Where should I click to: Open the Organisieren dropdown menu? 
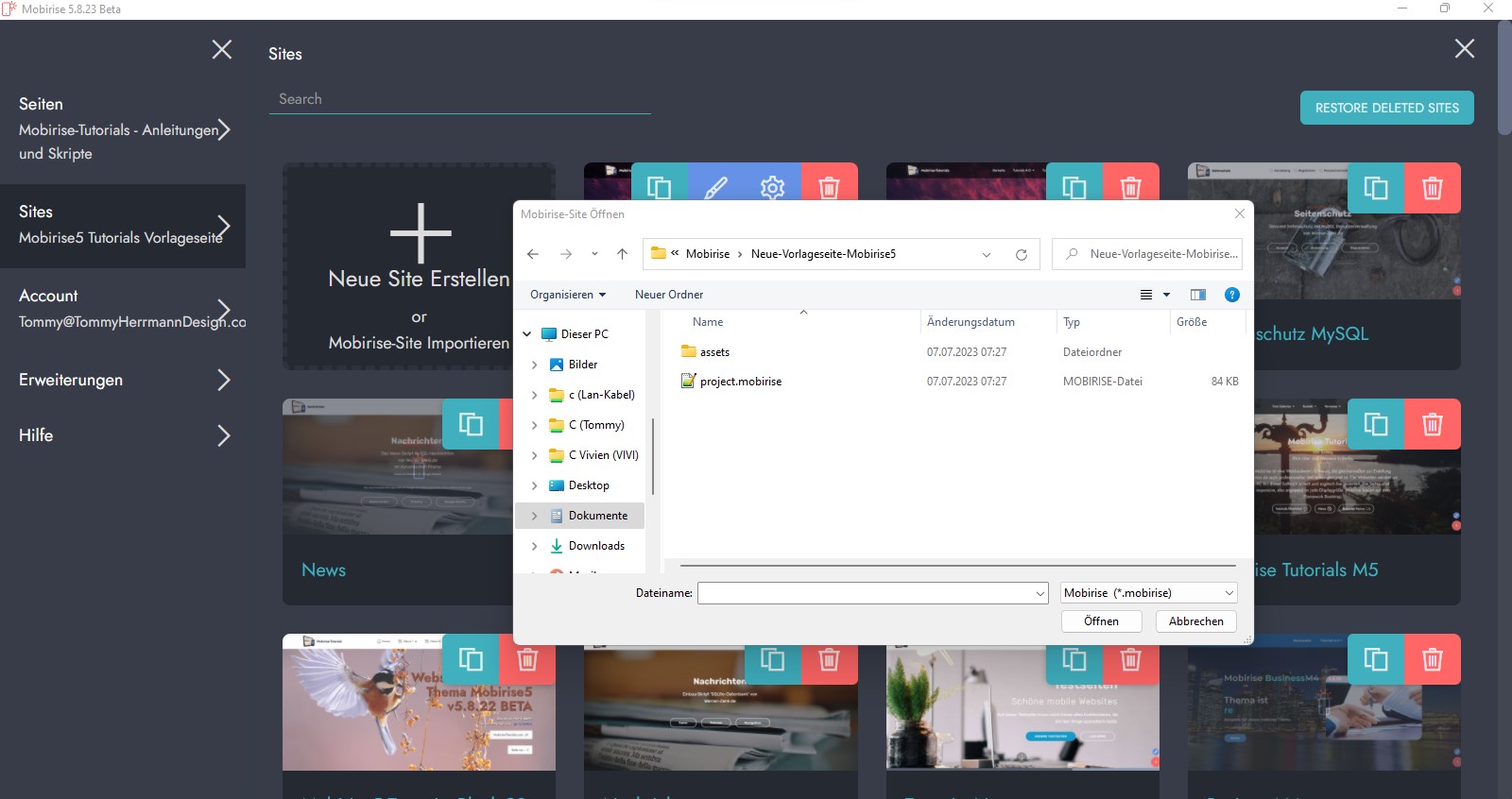568,295
